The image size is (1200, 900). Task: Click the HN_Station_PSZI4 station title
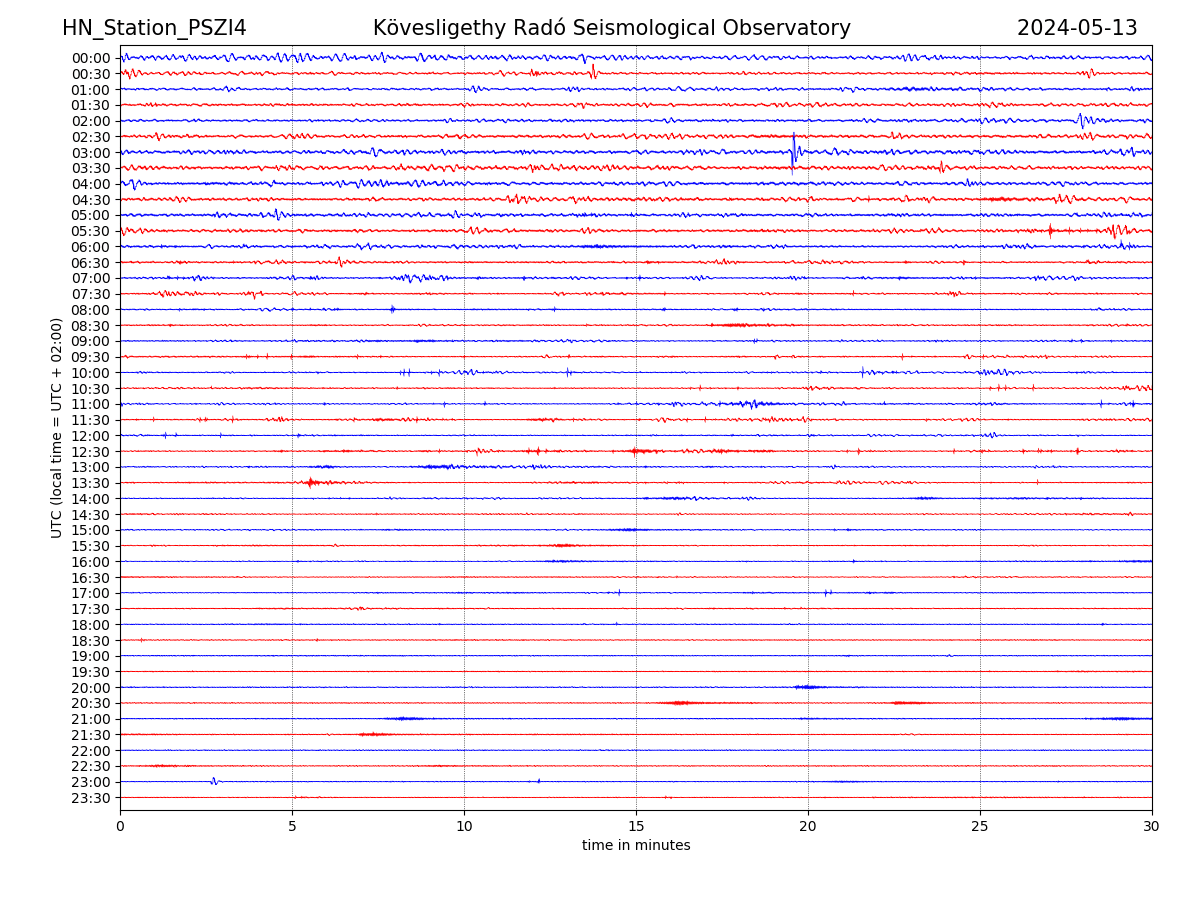click(154, 28)
